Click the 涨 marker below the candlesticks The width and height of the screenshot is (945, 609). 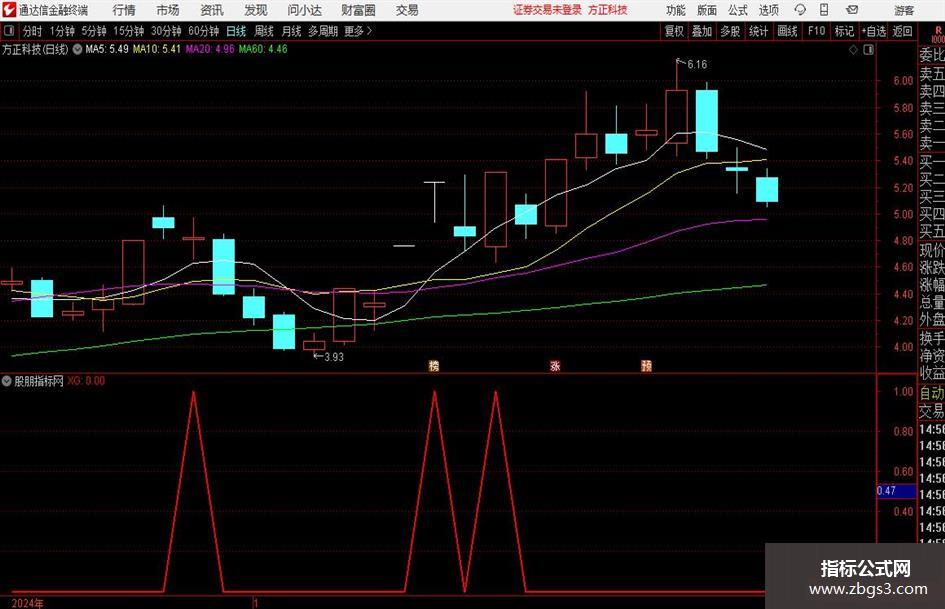click(555, 365)
